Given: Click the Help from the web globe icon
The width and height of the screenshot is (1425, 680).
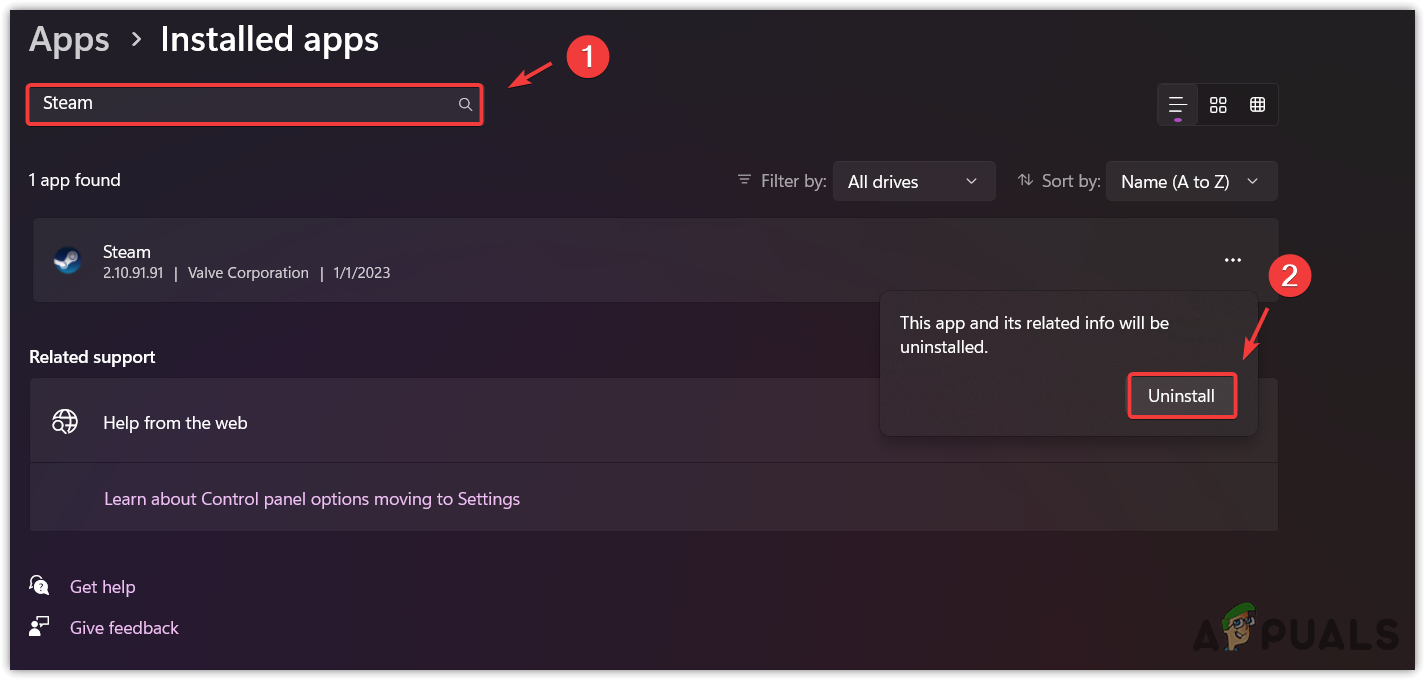Looking at the screenshot, I should point(65,422).
